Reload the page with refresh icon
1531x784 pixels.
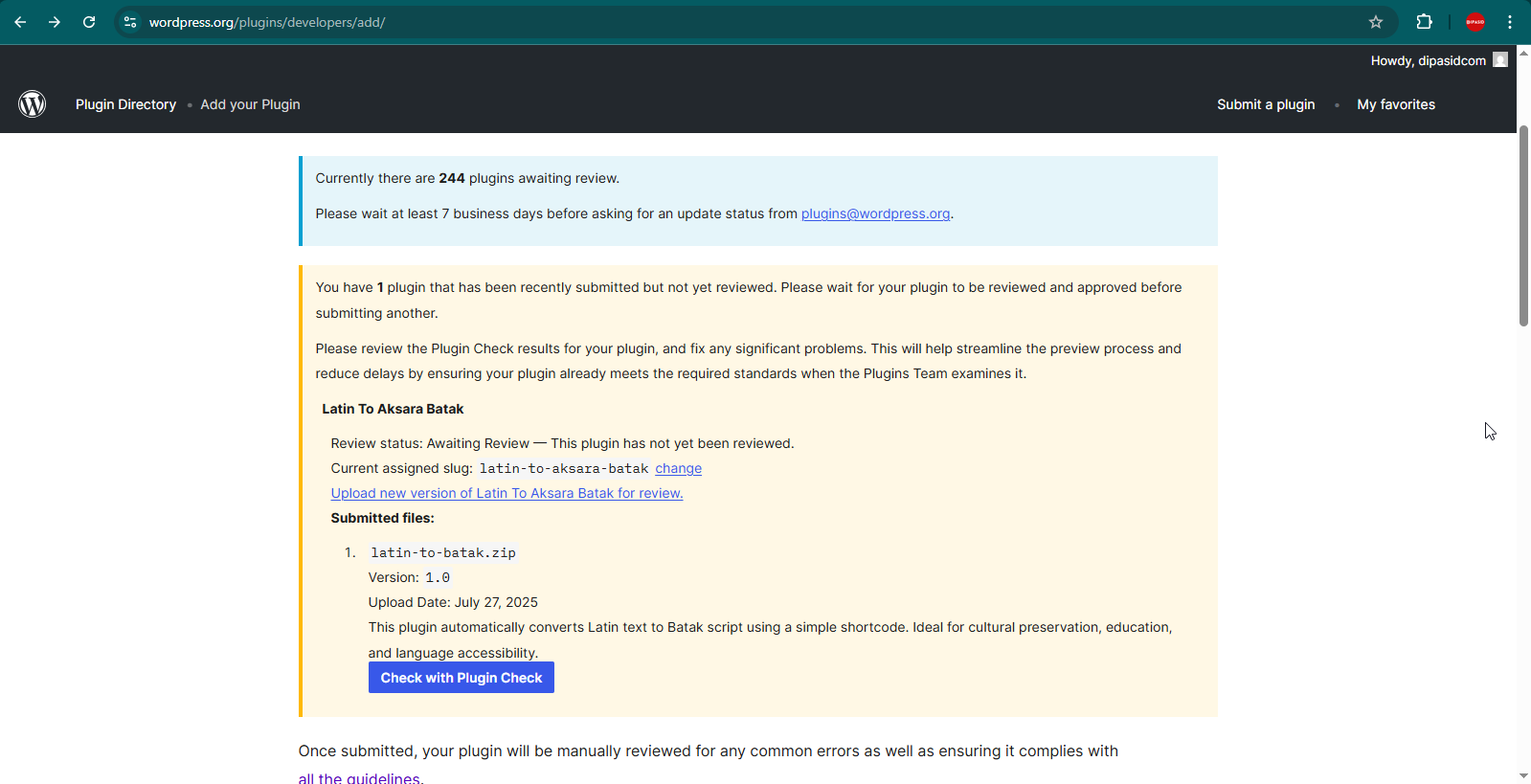(89, 22)
